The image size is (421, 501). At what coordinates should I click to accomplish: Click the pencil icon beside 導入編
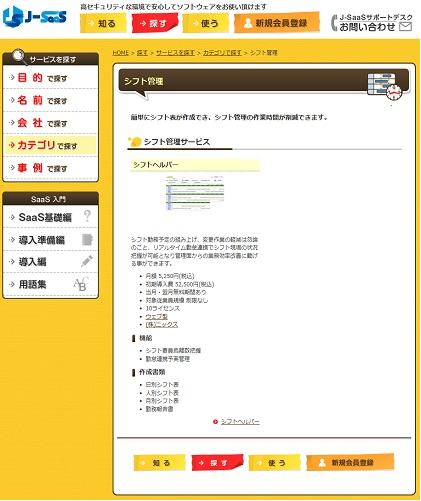point(87,261)
